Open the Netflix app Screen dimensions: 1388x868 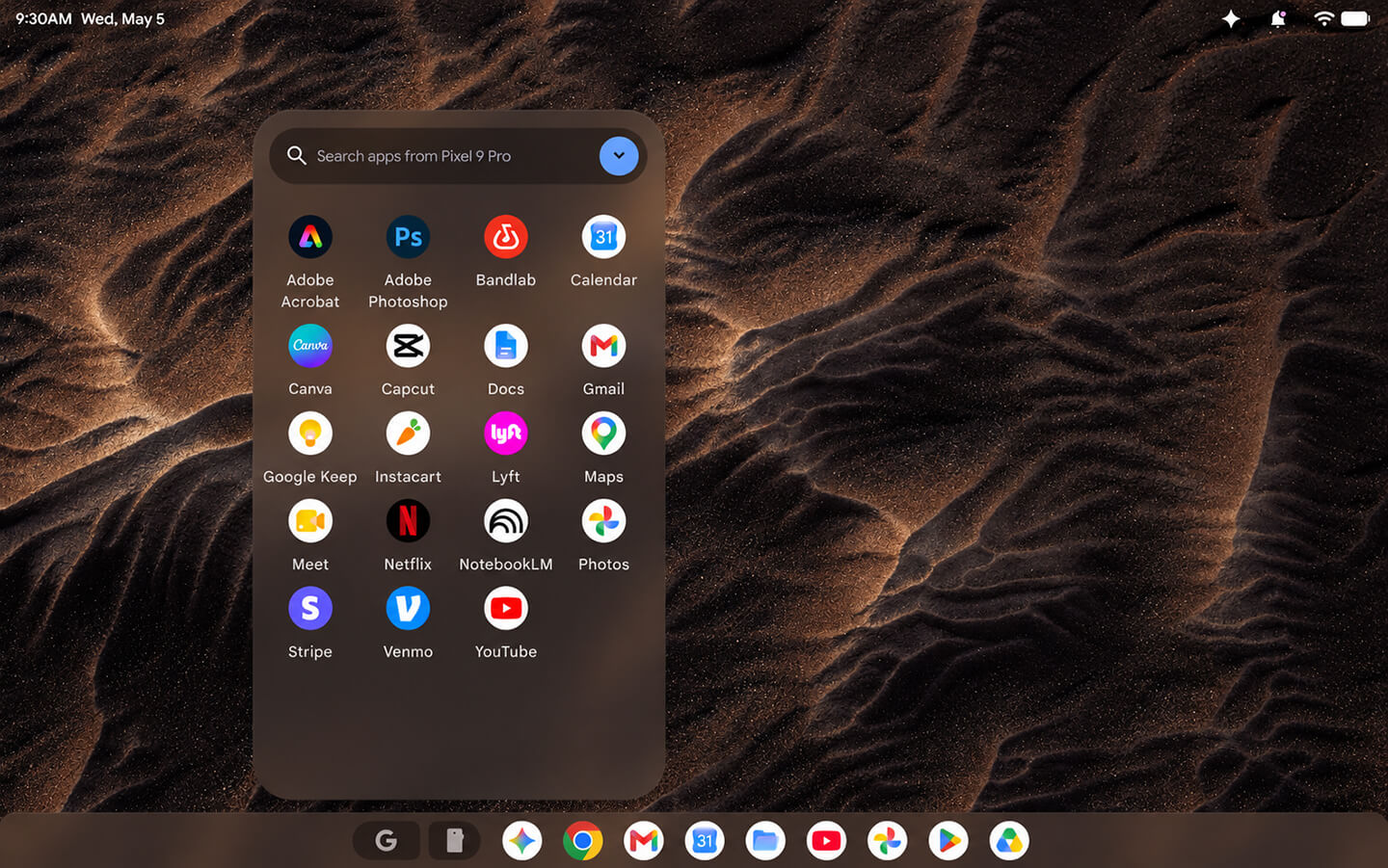(x=408, y=521)
